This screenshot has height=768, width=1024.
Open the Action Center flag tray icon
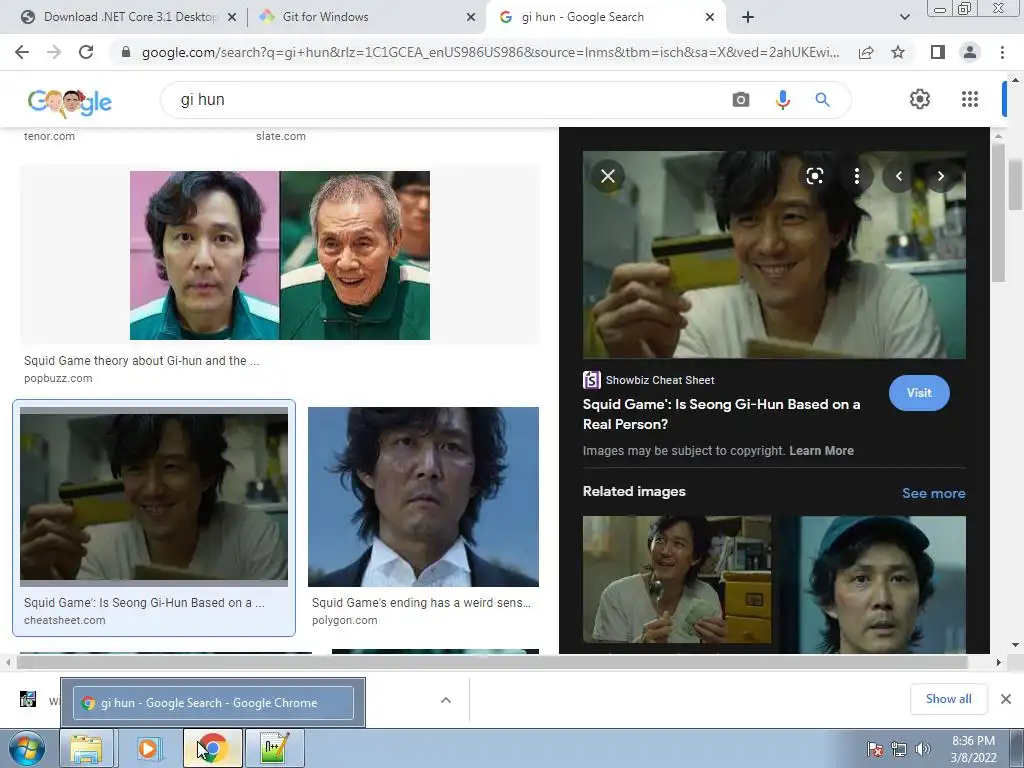[874, 749]
